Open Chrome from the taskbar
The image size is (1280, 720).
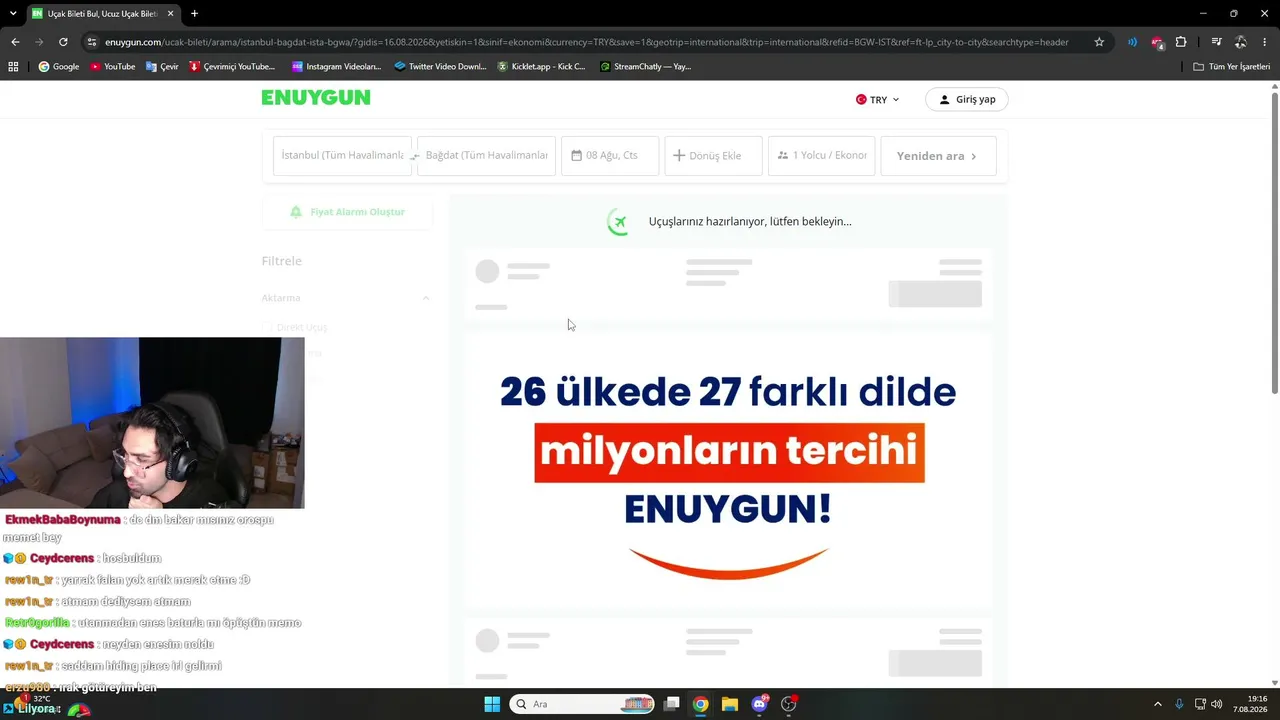(701, 704)
